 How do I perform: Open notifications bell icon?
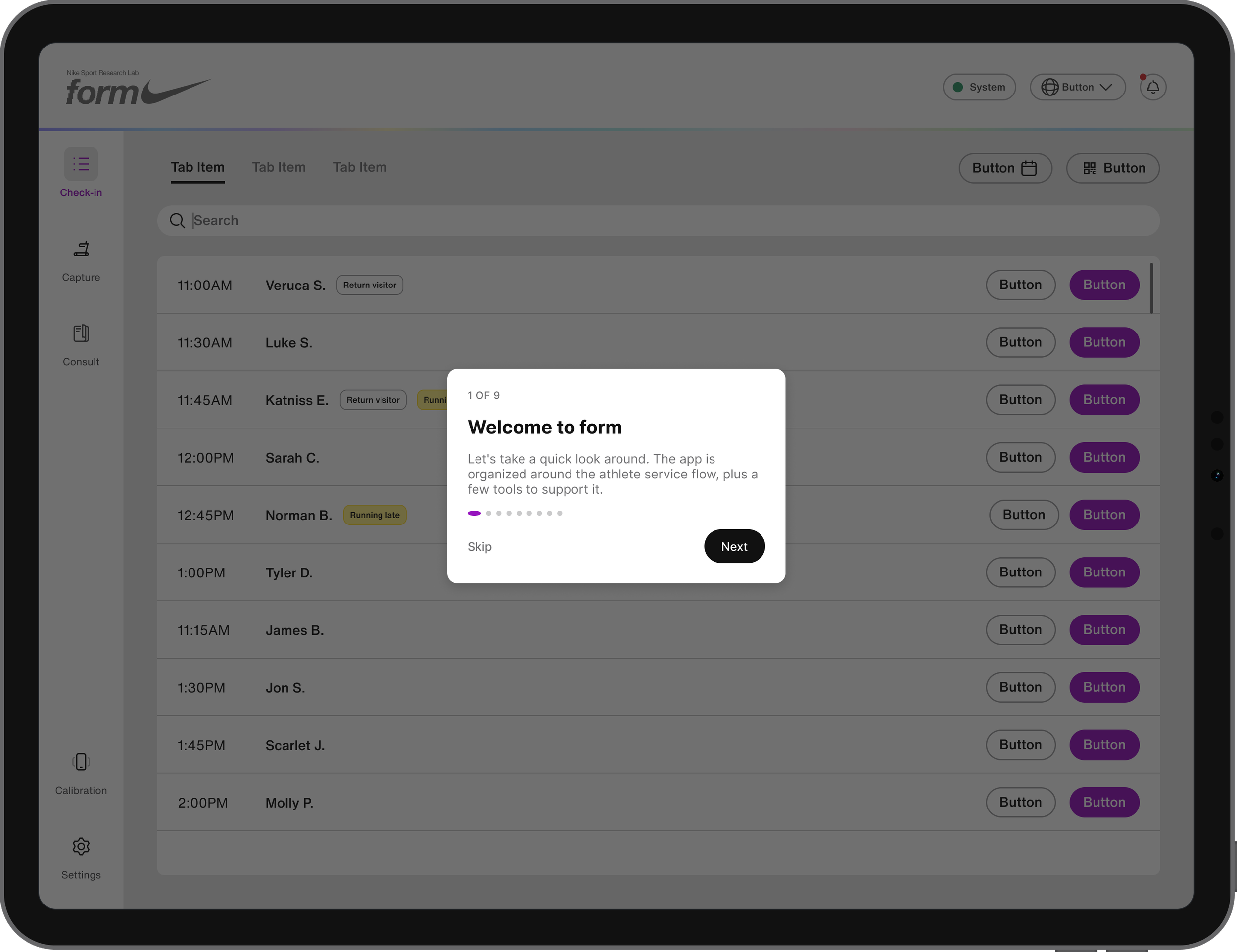1152,87
